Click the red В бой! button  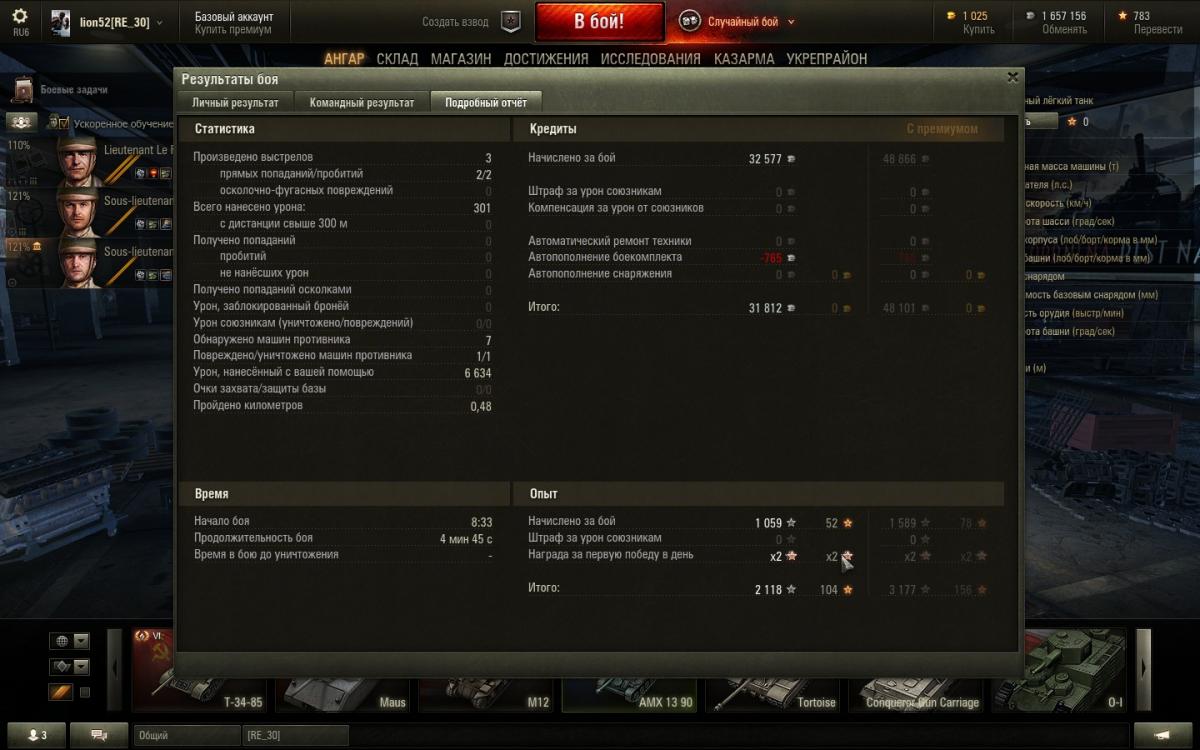coord(599,22)
